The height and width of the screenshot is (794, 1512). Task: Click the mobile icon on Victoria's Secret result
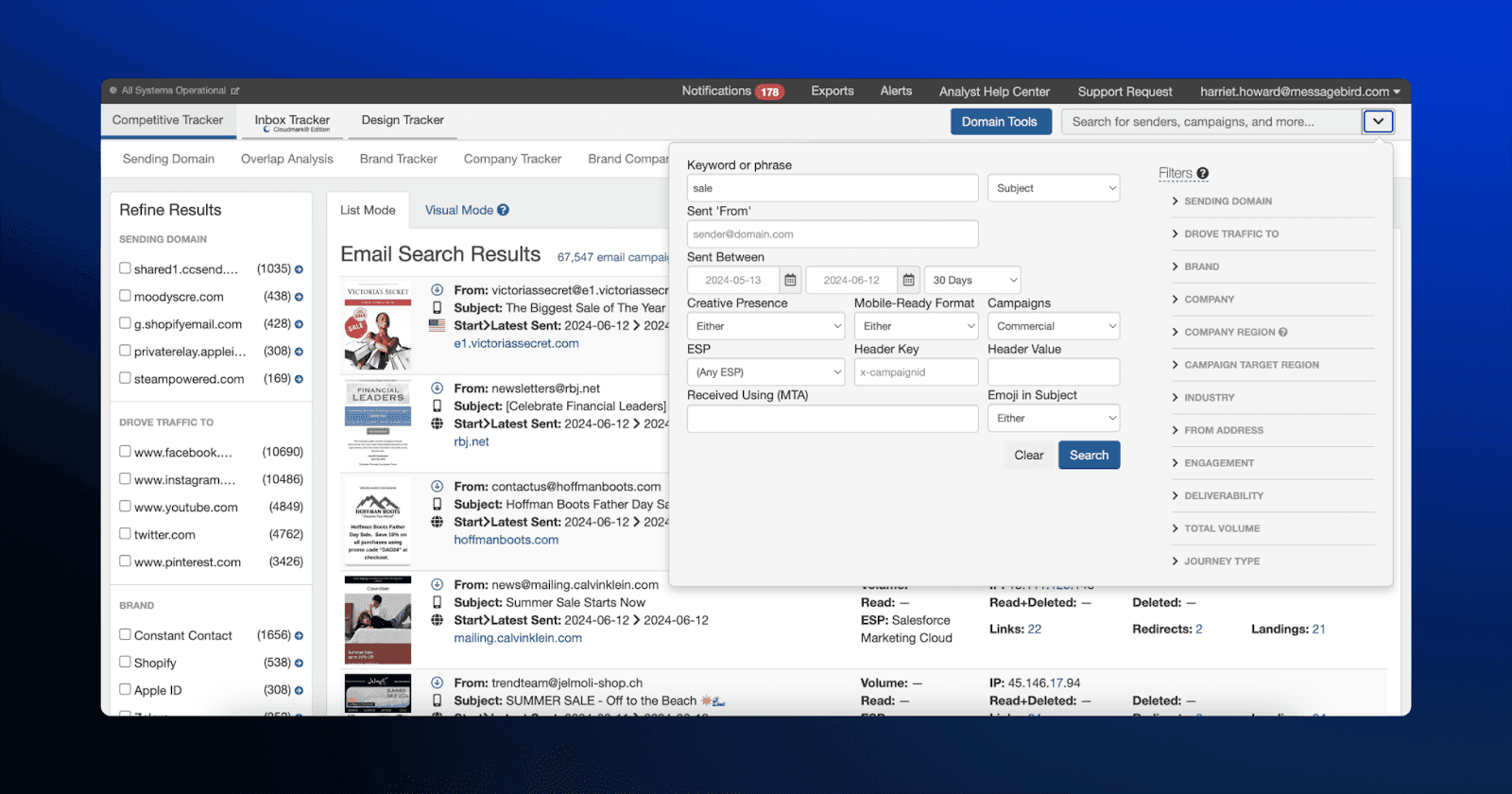[437, 308]
